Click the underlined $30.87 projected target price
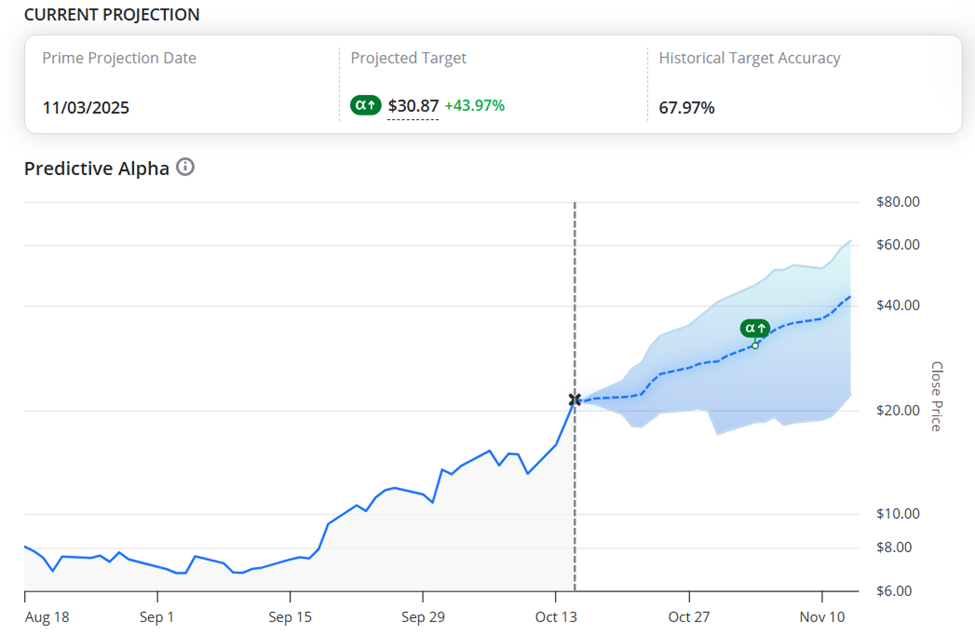975x635 pixels. click(x=413, y=106)
